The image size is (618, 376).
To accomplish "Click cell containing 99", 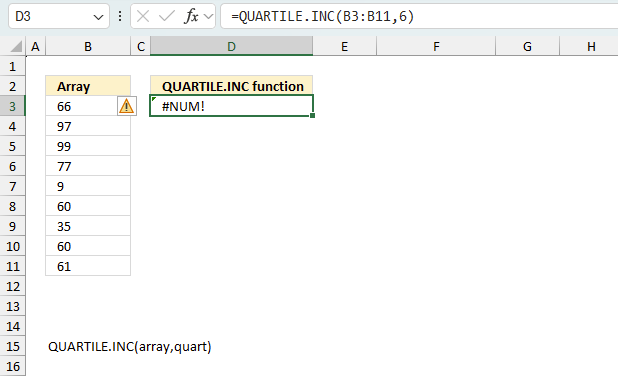I will pos(88,146).
